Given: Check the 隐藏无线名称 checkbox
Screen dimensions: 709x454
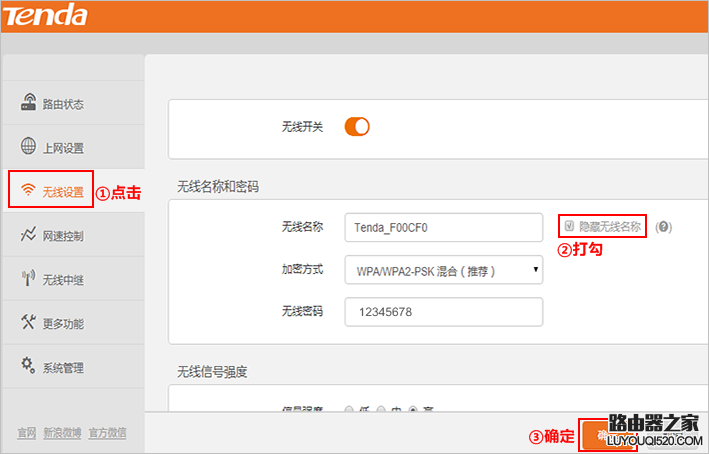Looking at the screenshot, I should click(569, 227).
